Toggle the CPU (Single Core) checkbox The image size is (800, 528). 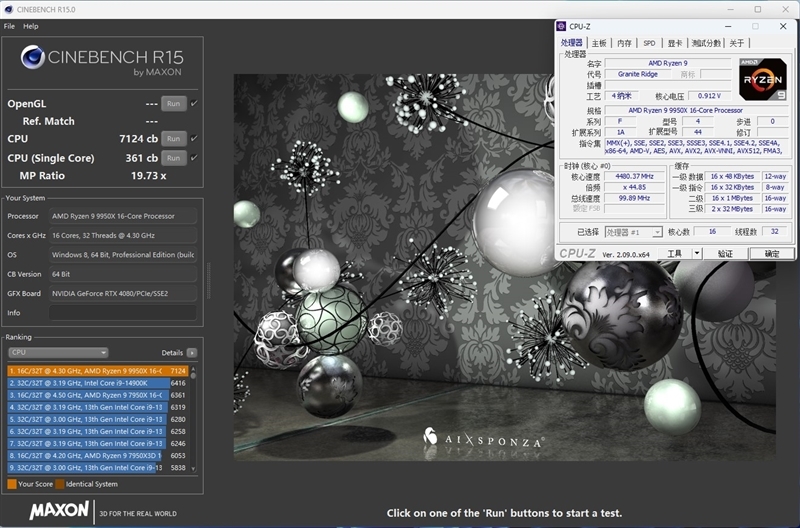pyautogui.click(x=194, y=158)
